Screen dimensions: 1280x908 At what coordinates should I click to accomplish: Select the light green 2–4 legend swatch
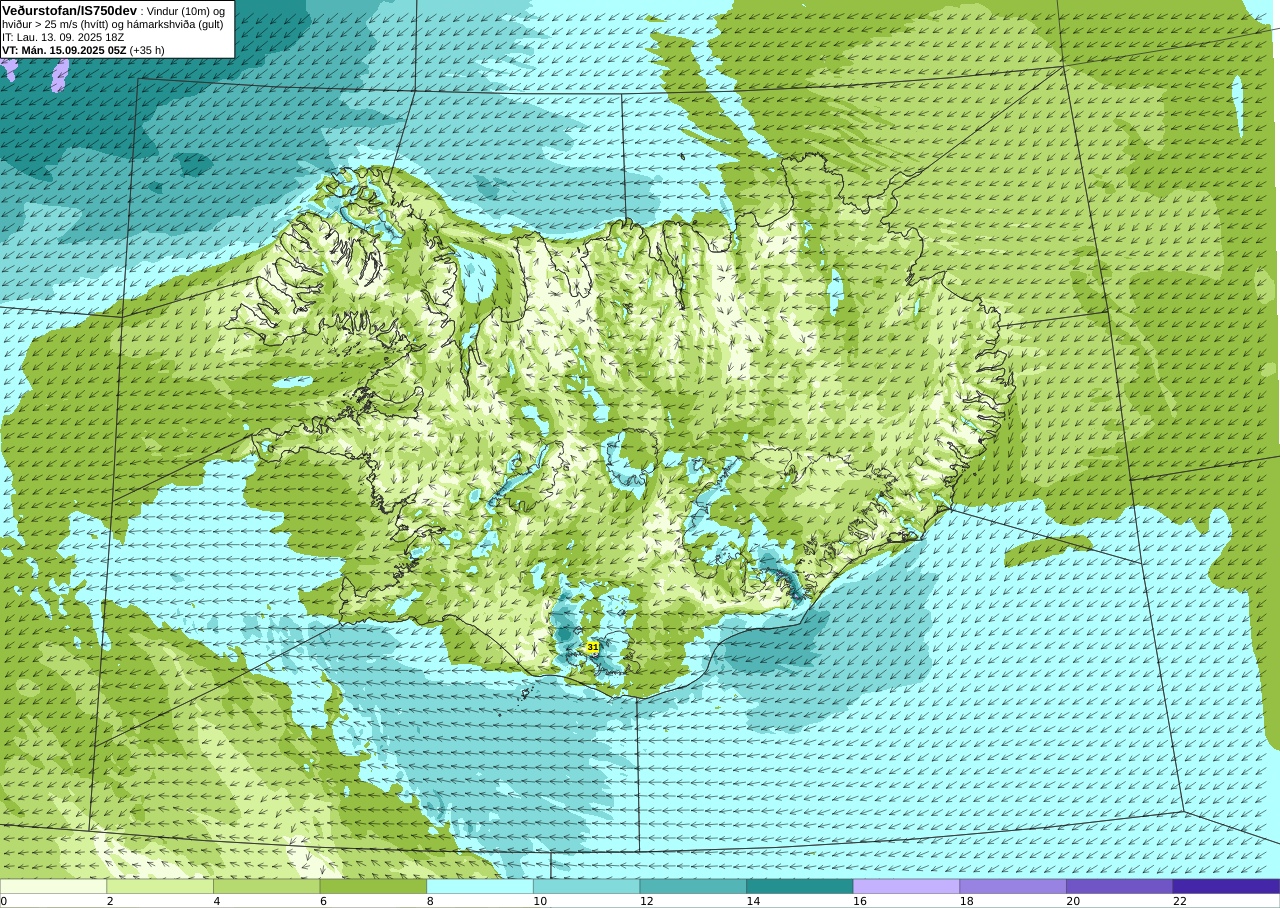click(160, 886)
